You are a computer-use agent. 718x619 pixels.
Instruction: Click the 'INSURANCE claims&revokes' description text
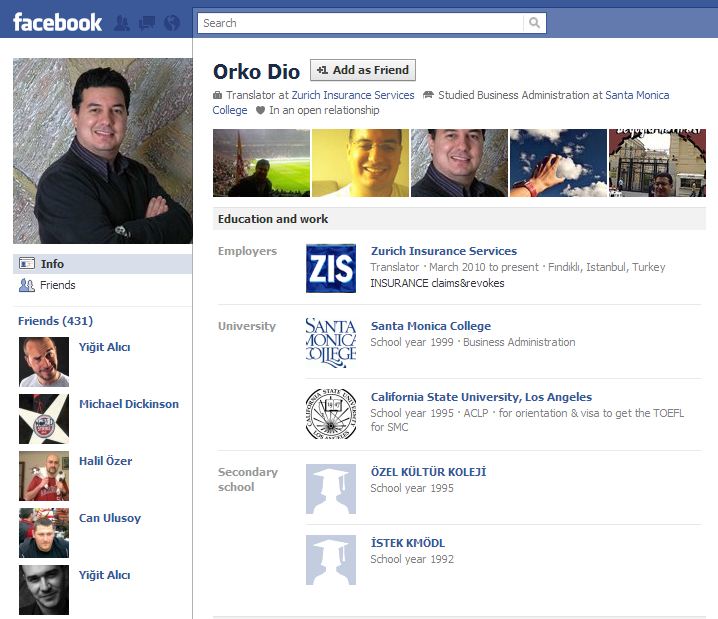coord(437,283)
